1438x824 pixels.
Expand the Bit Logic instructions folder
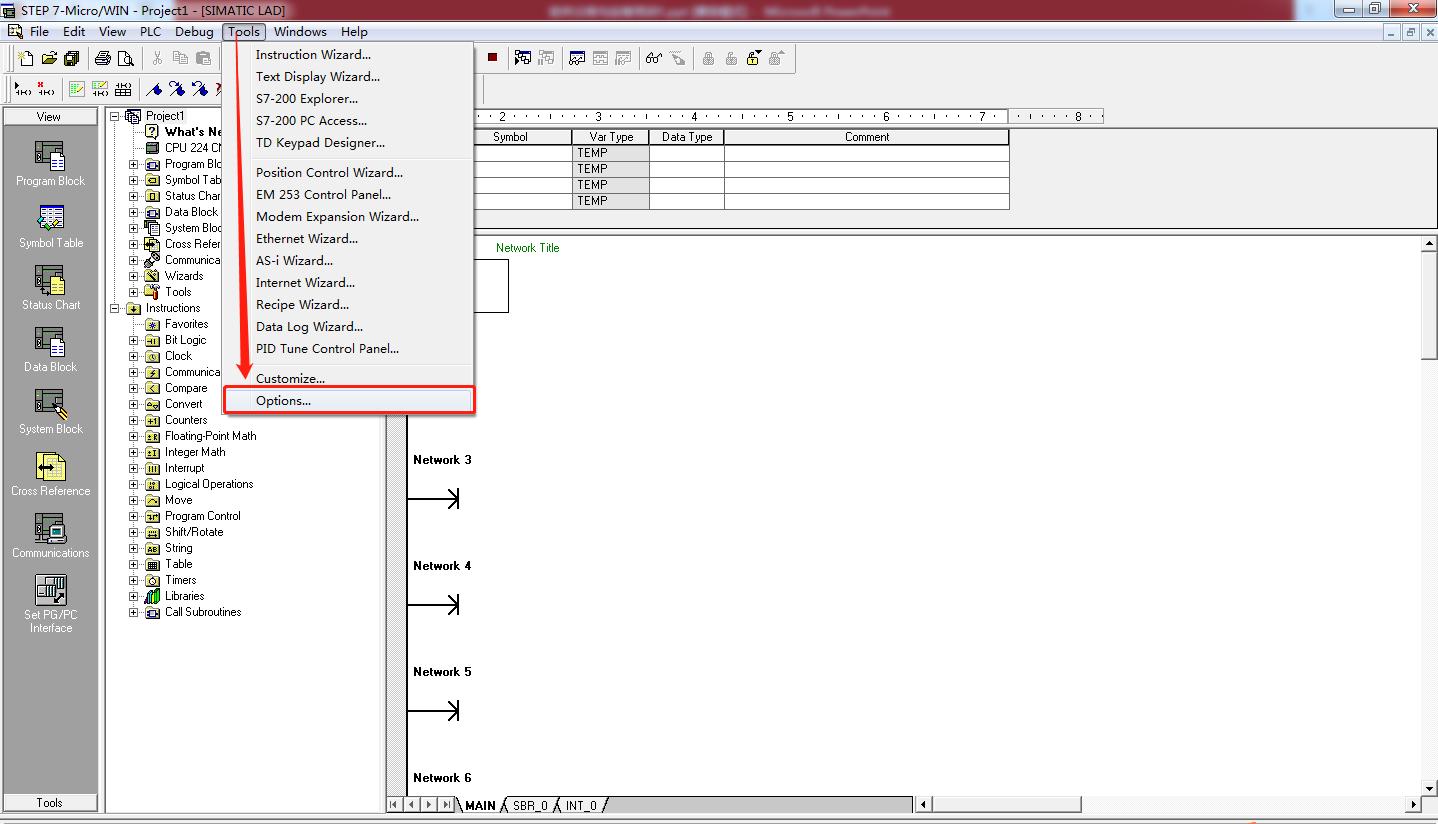pyautogui.click(x=134, y=340)
